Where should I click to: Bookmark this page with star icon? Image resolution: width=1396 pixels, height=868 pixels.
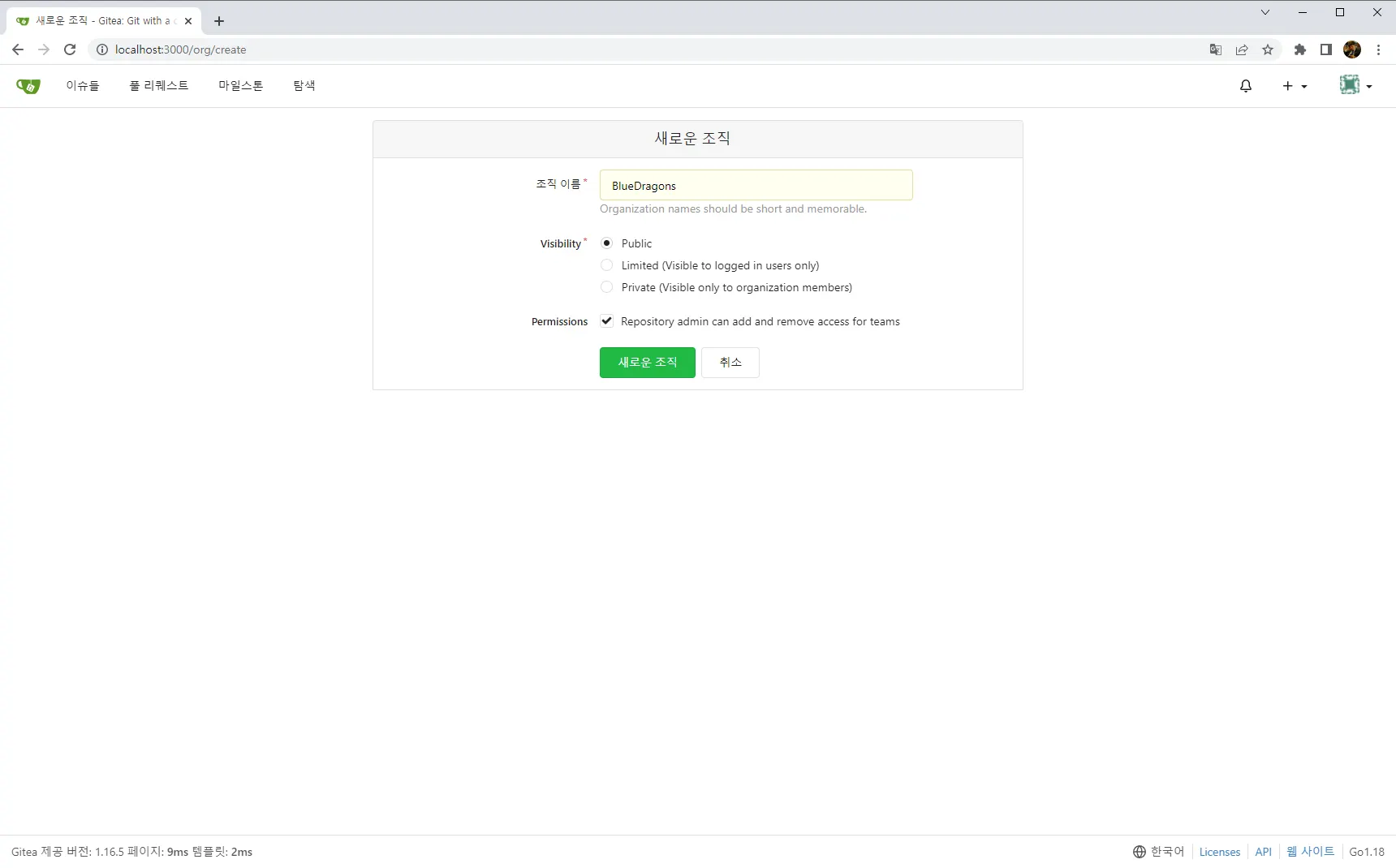pos(1268,49)
